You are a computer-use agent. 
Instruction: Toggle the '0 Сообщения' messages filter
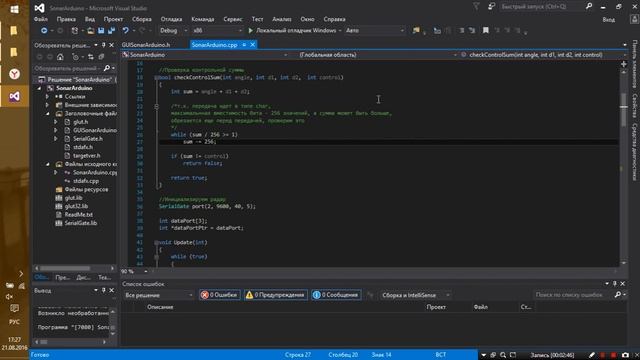click(336, 295)
